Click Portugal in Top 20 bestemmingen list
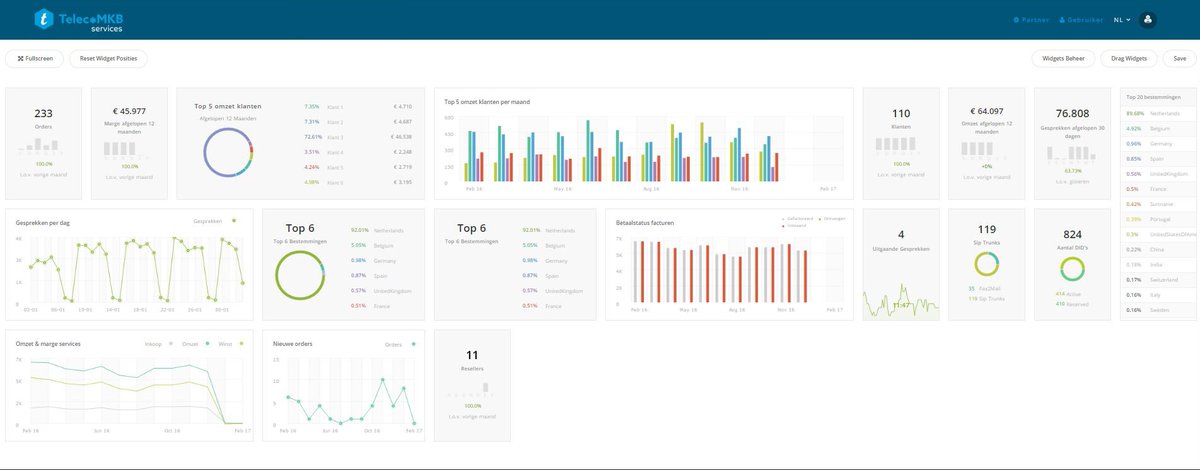Image resolution: width=1200 pixels, height=470 pixels. (x=1161, y=219)
